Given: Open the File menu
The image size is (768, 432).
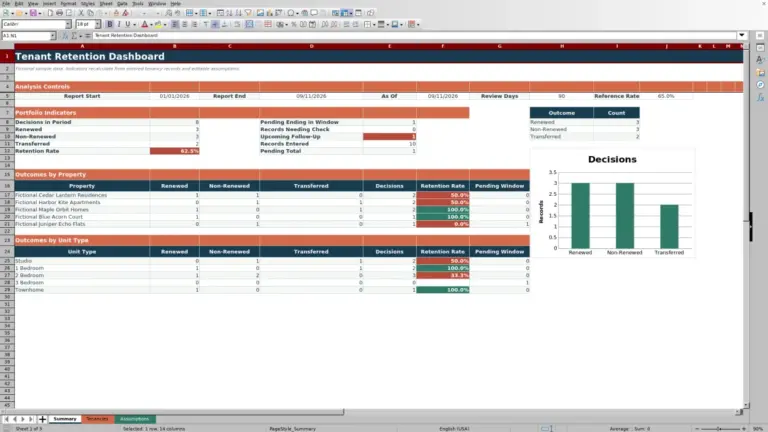Looking at the screenshot, I should click(6, 3).
